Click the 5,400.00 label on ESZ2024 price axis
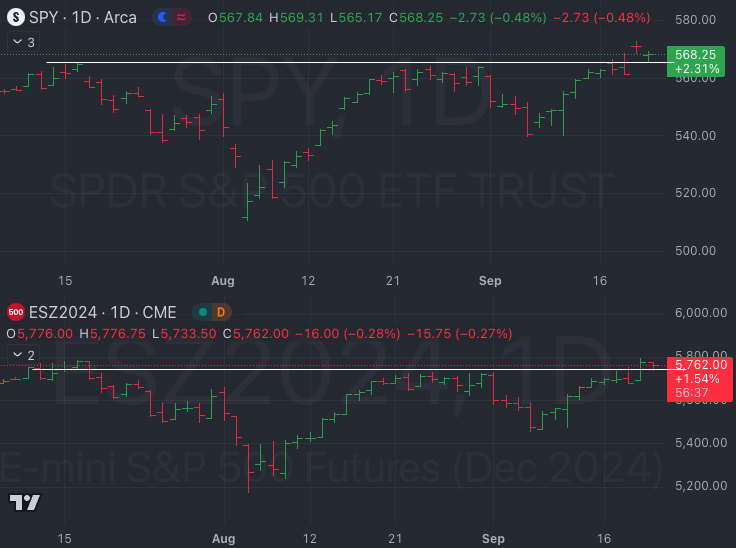Image resolution: width=736 pixels, height=548 pixels. [701, 442]
